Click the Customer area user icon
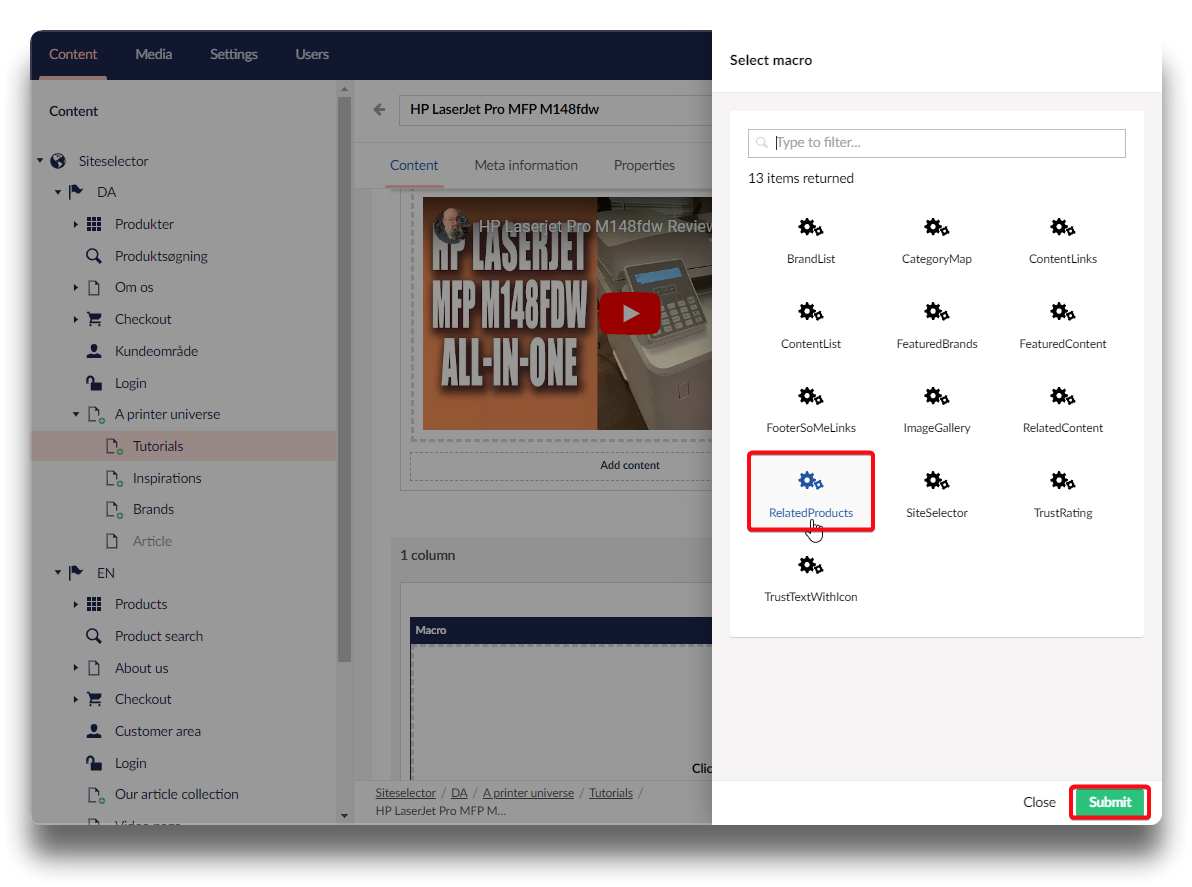 click(x=94, y=731)
